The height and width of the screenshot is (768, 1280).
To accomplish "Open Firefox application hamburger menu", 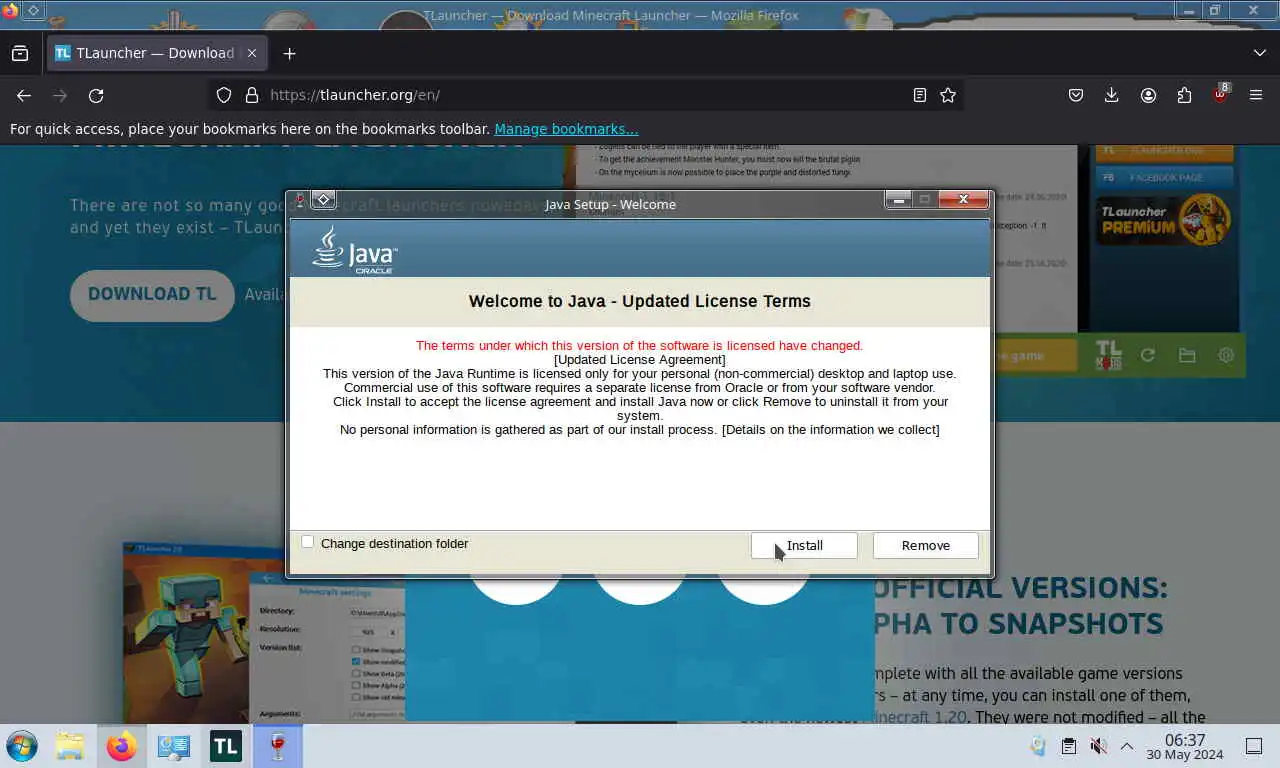I will tap(1256, 95).
